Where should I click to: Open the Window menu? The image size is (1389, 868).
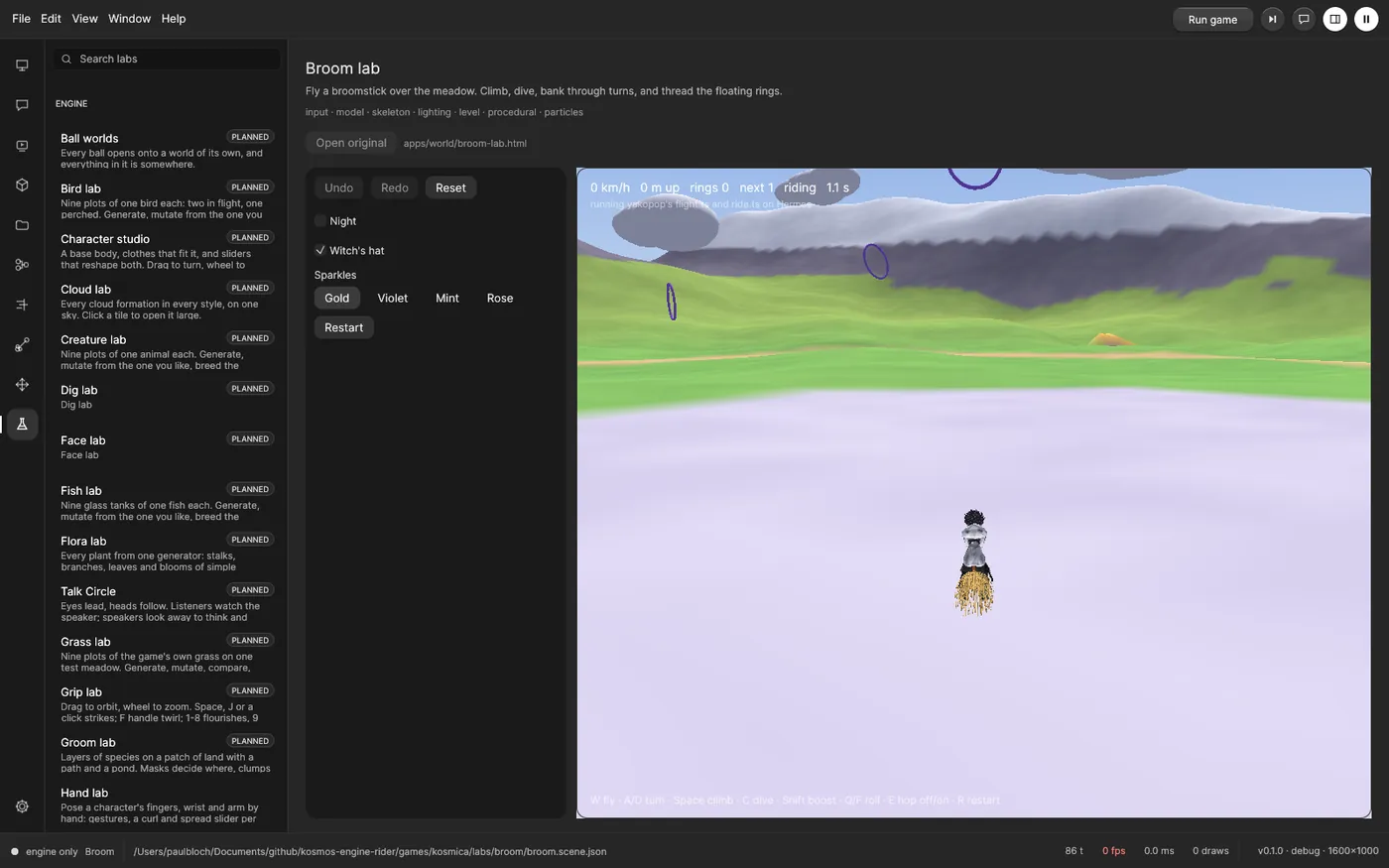click(x=130, y=19)
